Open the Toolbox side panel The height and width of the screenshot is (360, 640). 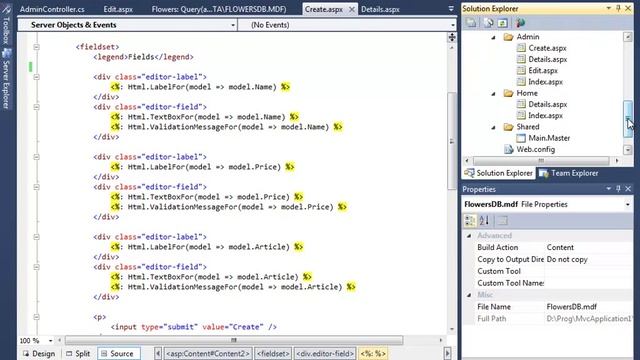click(6, 25)
